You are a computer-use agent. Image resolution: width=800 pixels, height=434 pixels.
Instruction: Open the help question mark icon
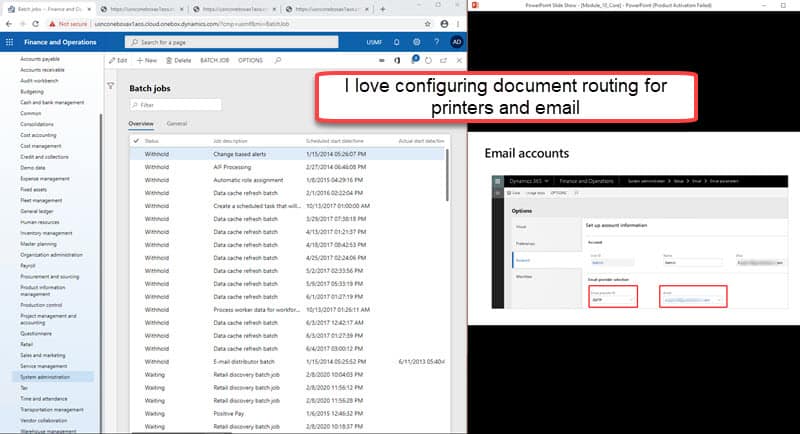(436, 42)
